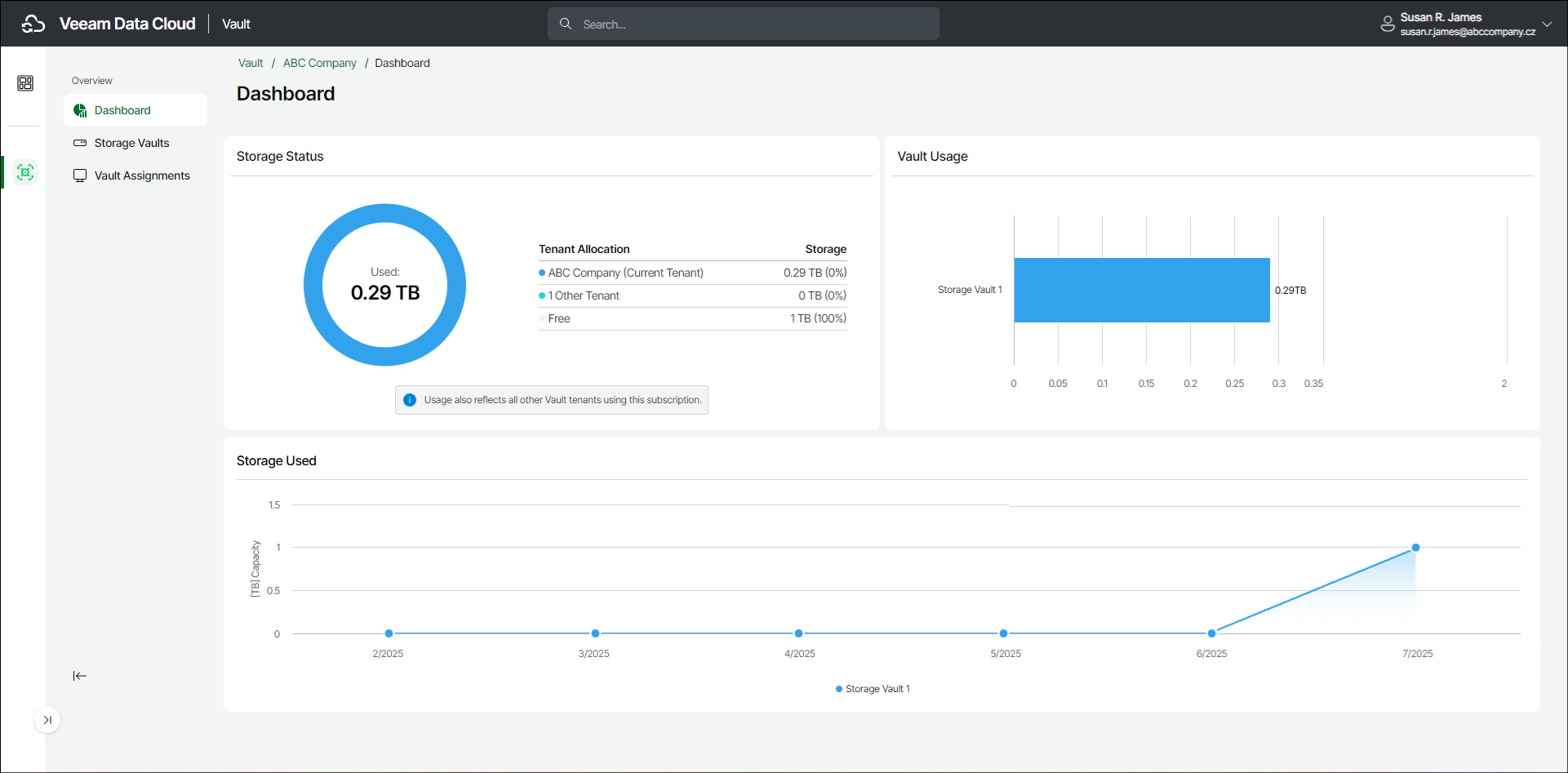Viewport: 1568px width, 773px height.
Task: Click the Storage Vault 1 usage bar
Action: pos(1142,290)
